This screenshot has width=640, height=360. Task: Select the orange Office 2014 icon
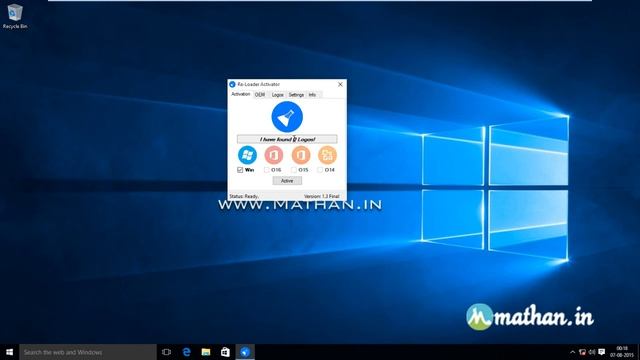[x=327, y=155]
